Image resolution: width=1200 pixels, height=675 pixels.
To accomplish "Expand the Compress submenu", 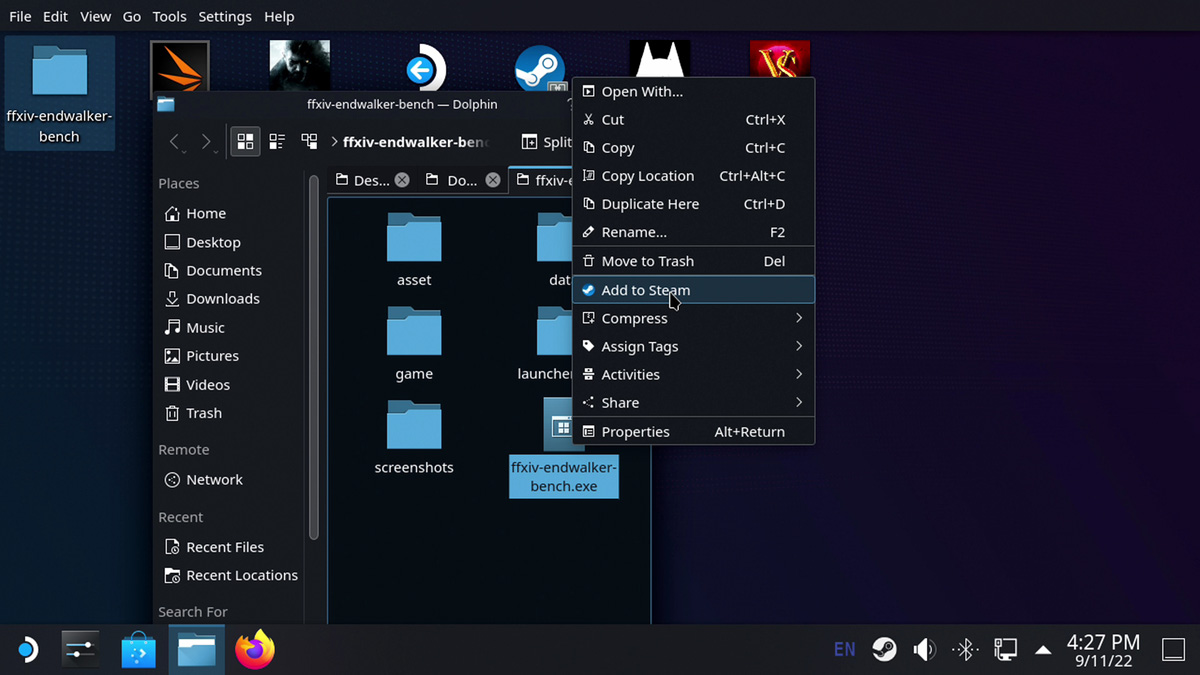I will click(x=694, y=318).
